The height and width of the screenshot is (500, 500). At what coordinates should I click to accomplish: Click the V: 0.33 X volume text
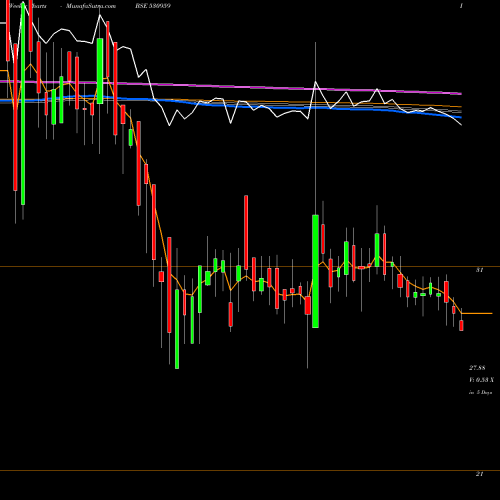point(481,380)
